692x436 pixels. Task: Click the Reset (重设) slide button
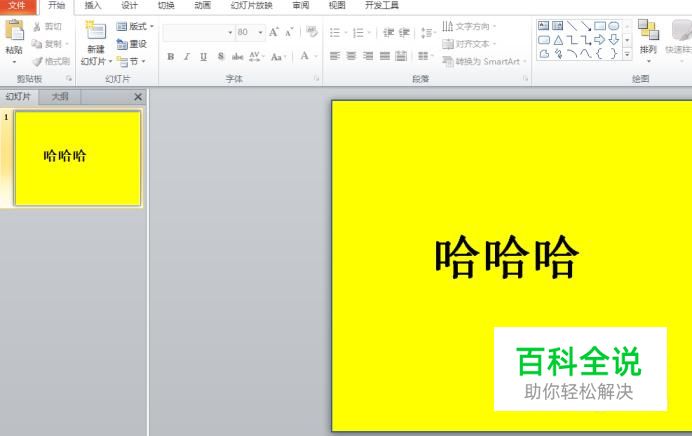coord(132,44)
